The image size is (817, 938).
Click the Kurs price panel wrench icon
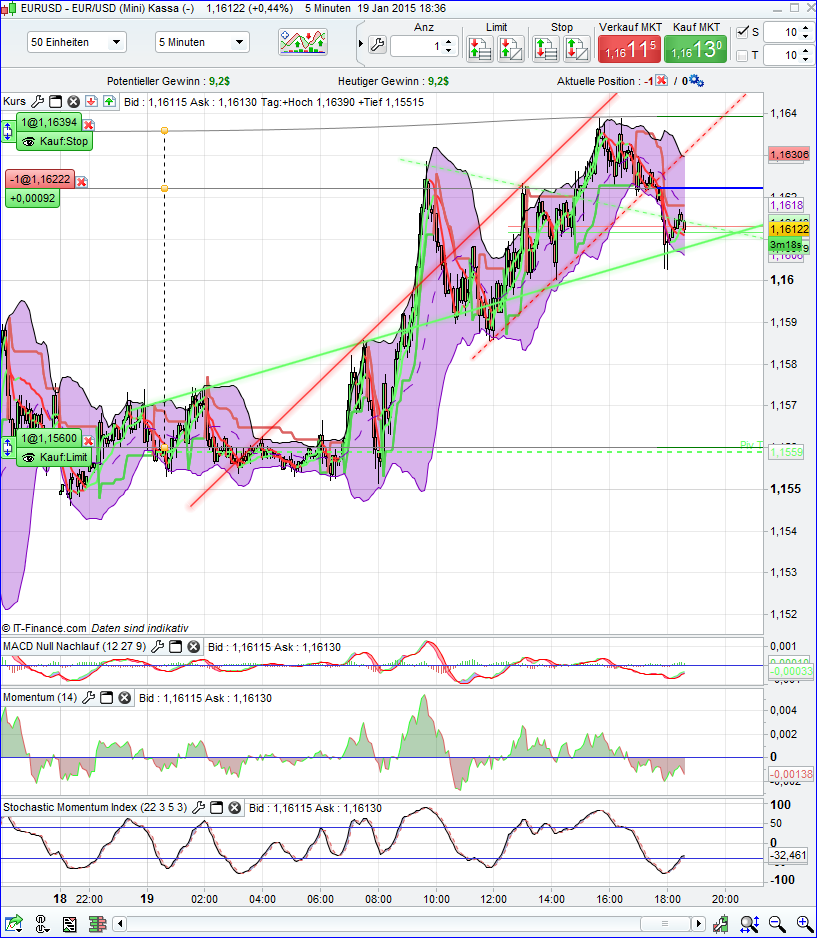coord(38,101)
